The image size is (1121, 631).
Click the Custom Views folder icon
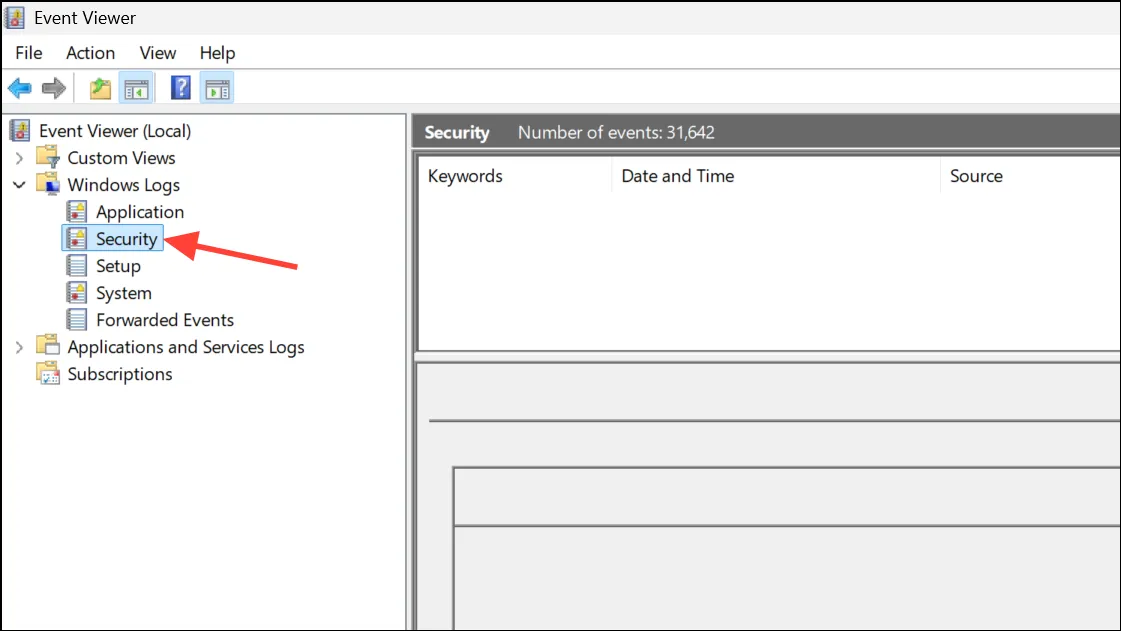pos(48,157)
